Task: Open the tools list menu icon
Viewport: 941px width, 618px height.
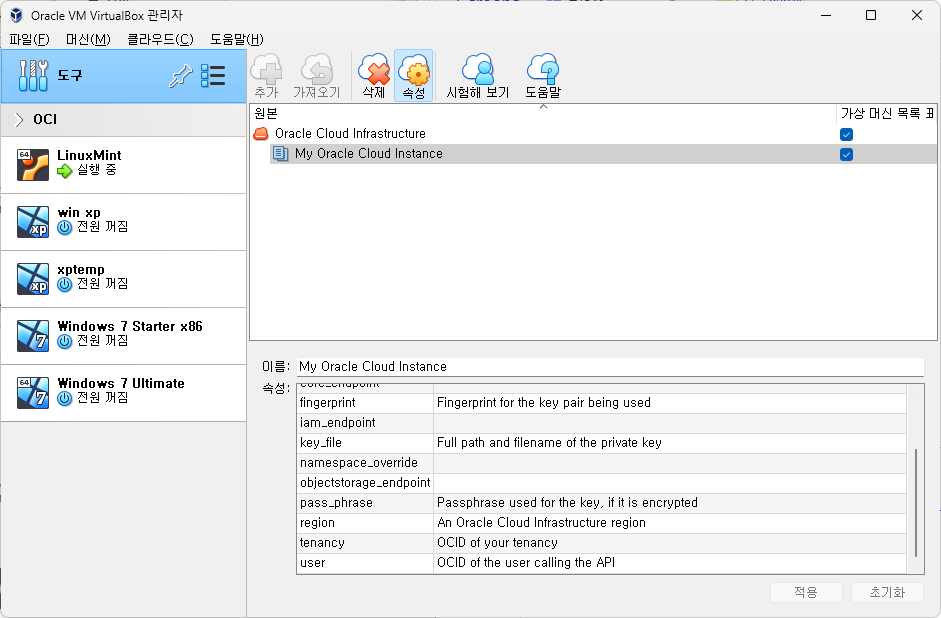Action: [x=213, y=76]
